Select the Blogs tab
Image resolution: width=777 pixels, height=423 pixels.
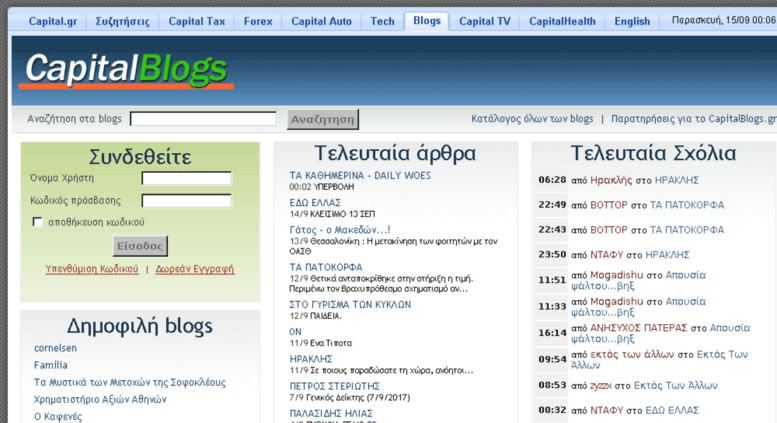coord(427,21)
